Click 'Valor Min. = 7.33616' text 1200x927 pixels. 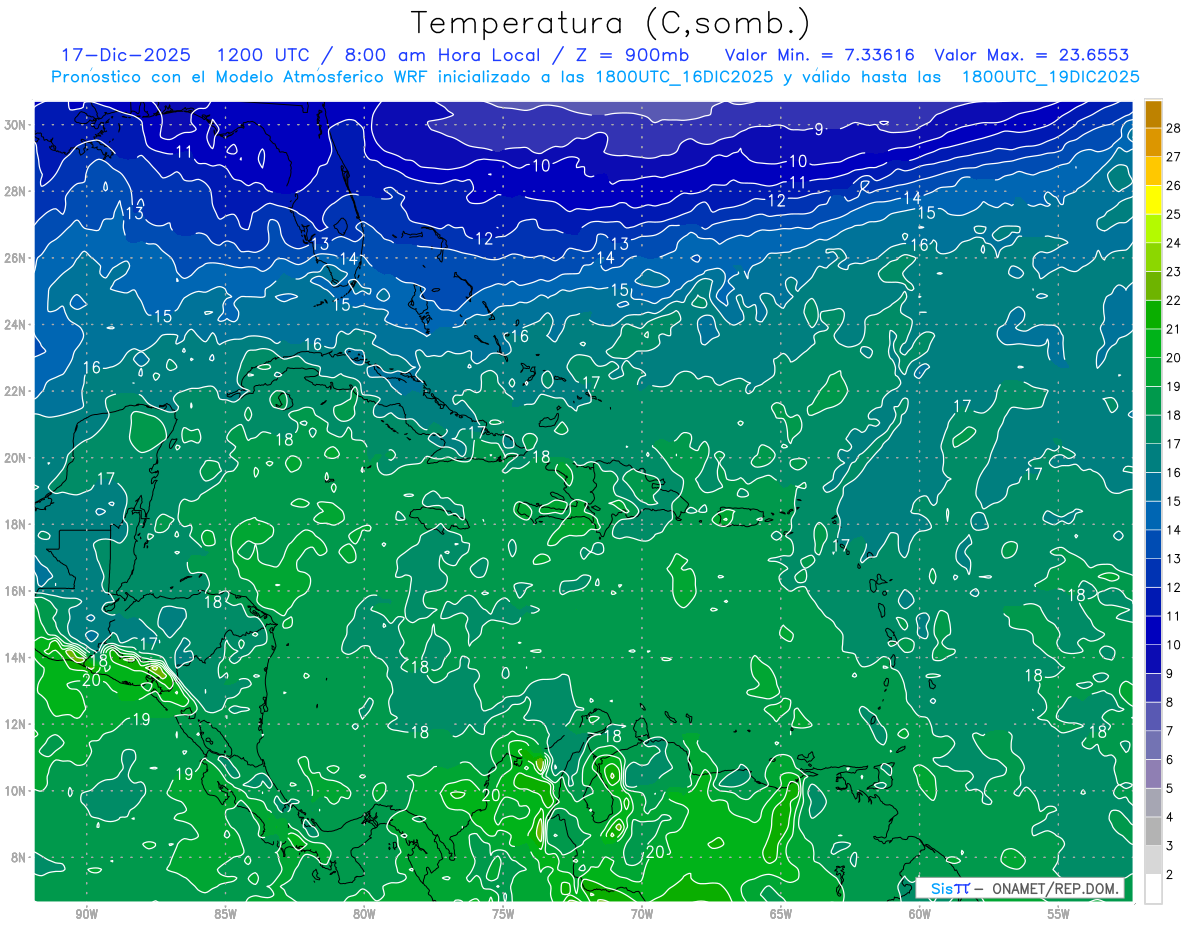tap(822, 55)
